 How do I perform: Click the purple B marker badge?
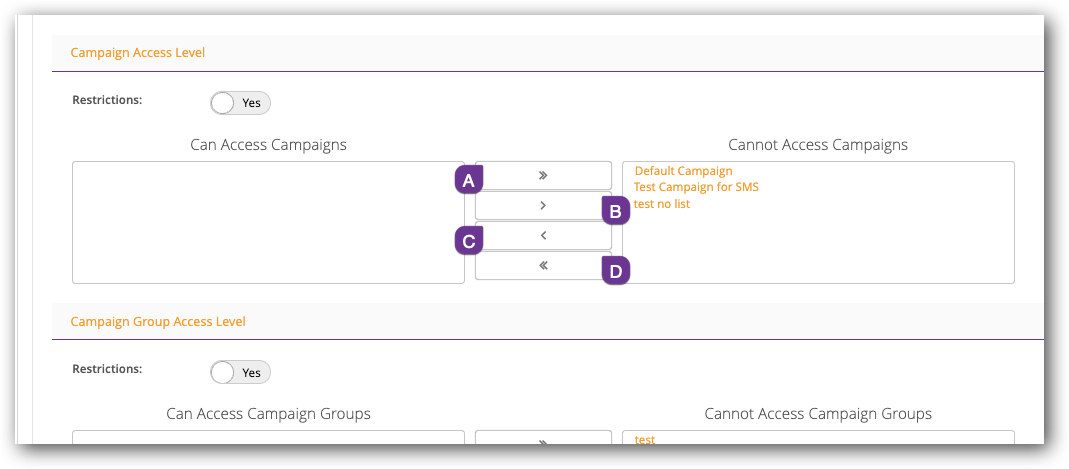[615, 210]
